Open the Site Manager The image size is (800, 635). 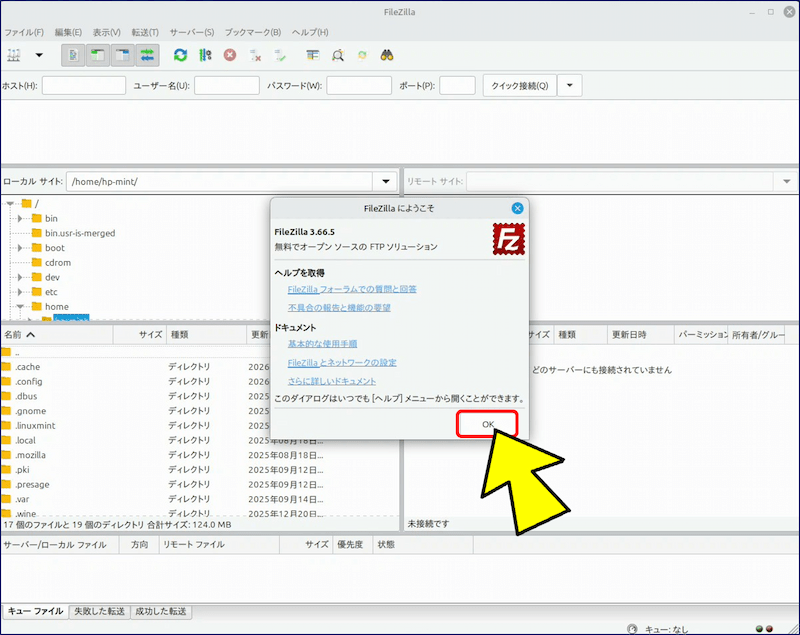point(15,56)
